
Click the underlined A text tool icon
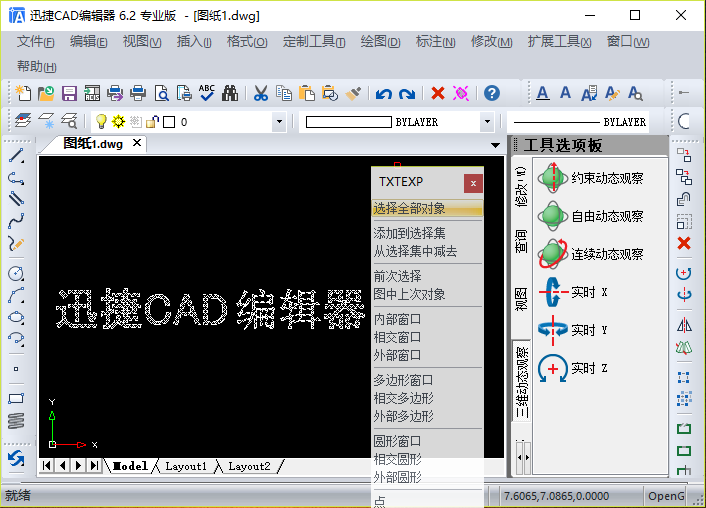tap(543, 93)
